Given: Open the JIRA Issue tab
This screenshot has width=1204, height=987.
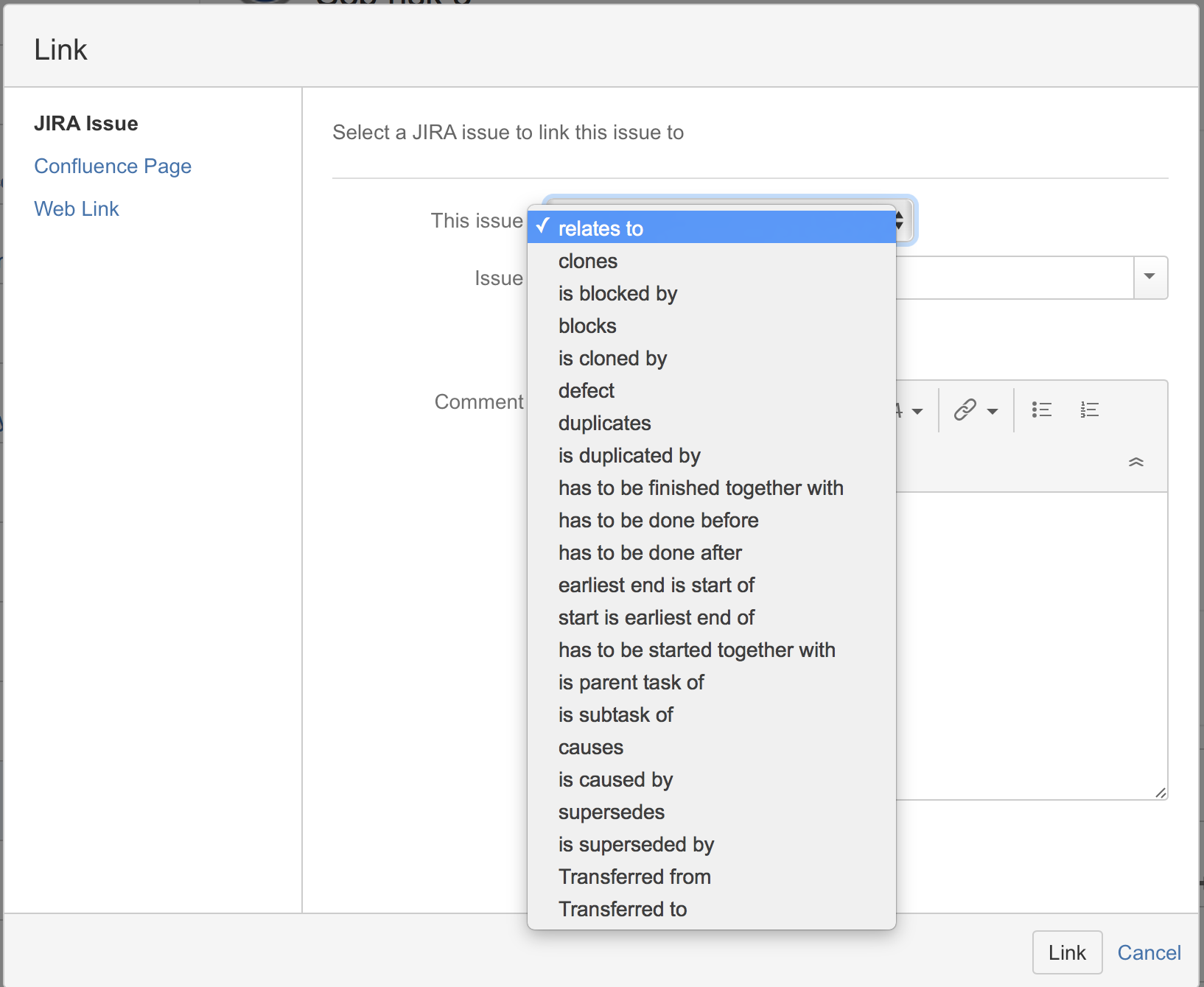Looking at the screenshot, I should (x=86, y=123).
